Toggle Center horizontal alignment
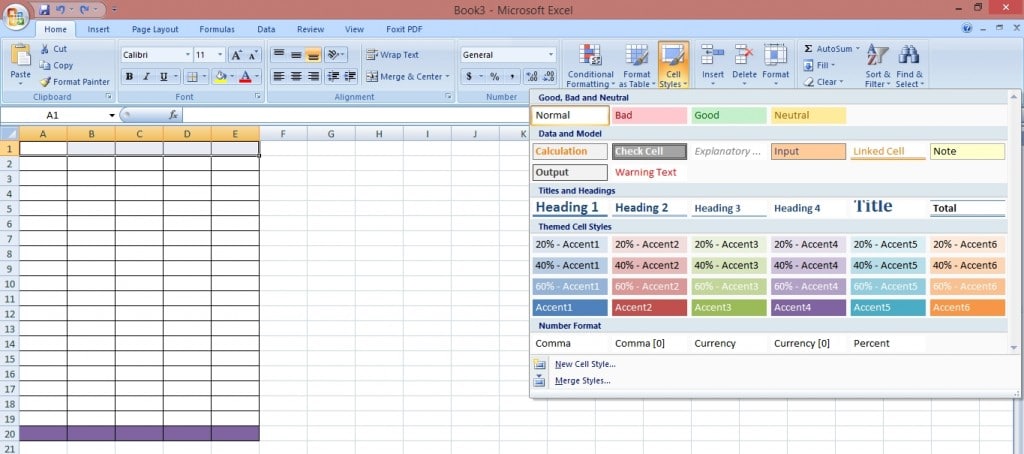 (x=296, y=76)
